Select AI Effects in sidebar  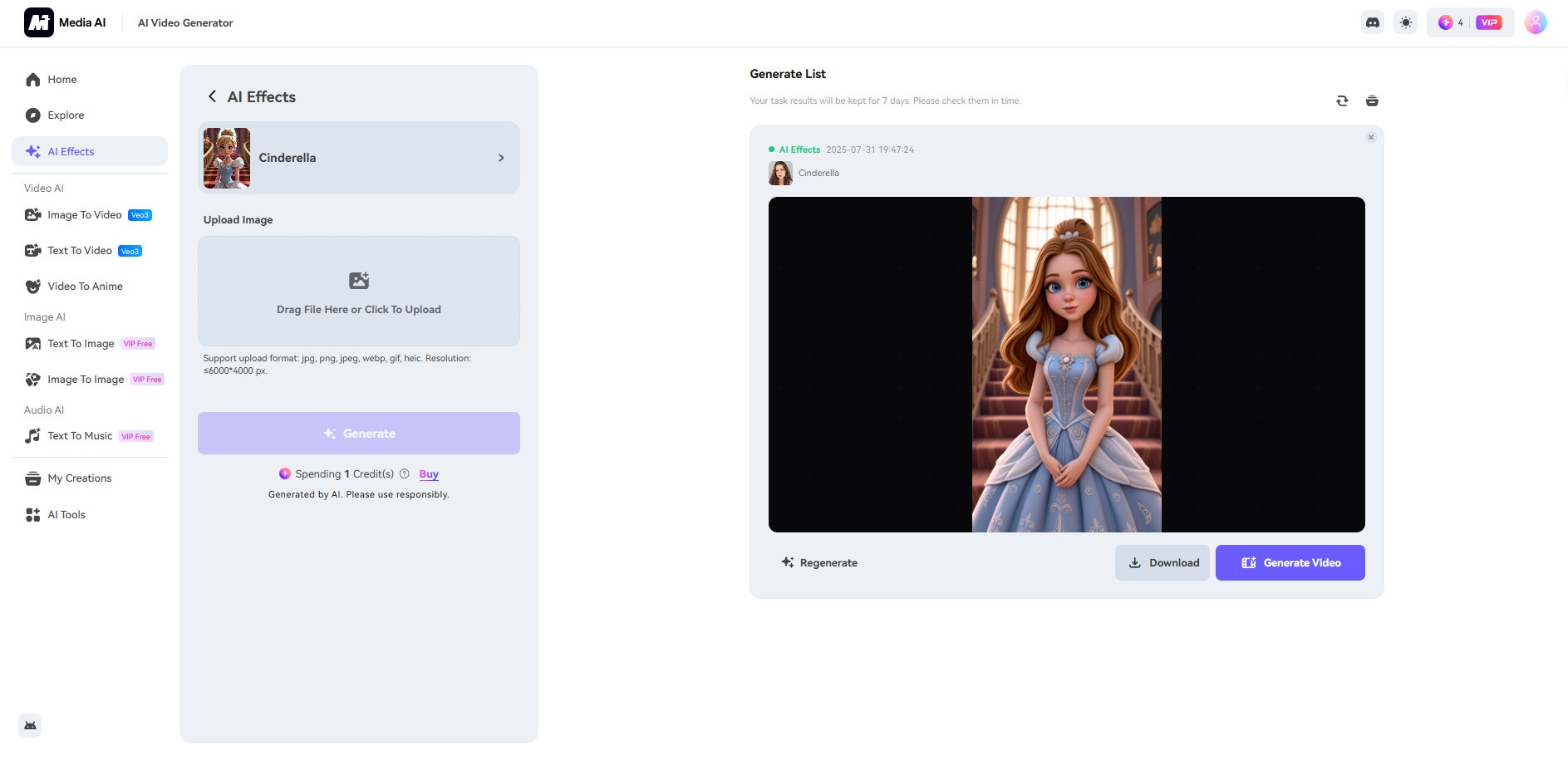(x=90, y=151)
